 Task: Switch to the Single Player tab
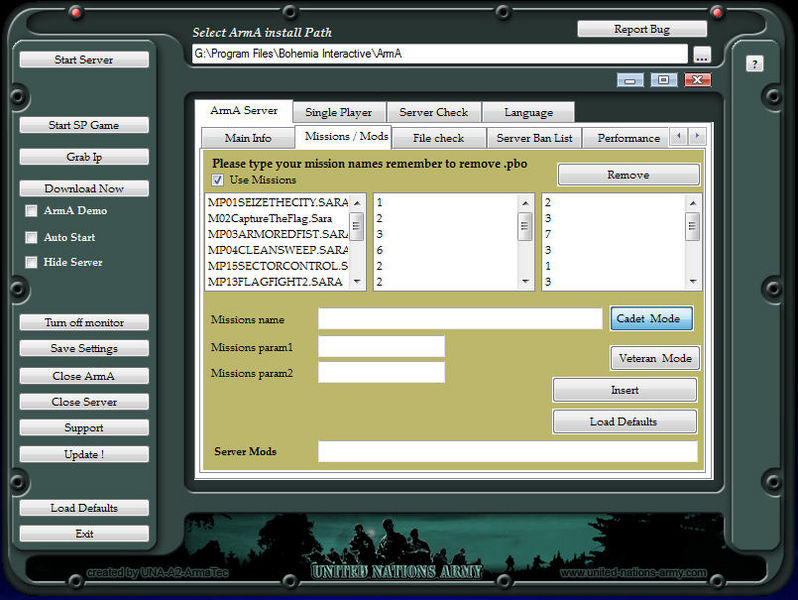[x=338, y=112]
